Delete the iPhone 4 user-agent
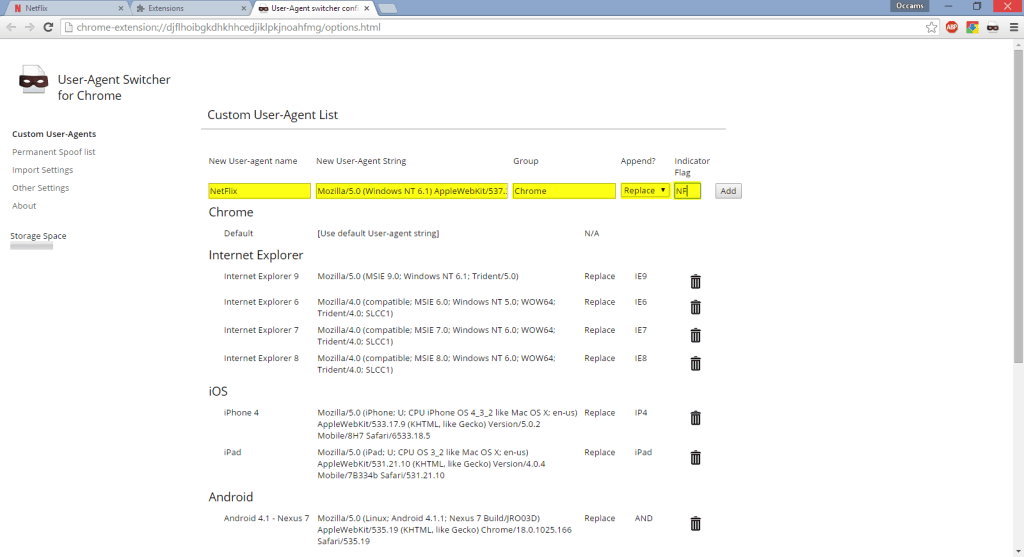Image resolution: width=1024 pixels, height=557 pixels. (x=696, y=418)
